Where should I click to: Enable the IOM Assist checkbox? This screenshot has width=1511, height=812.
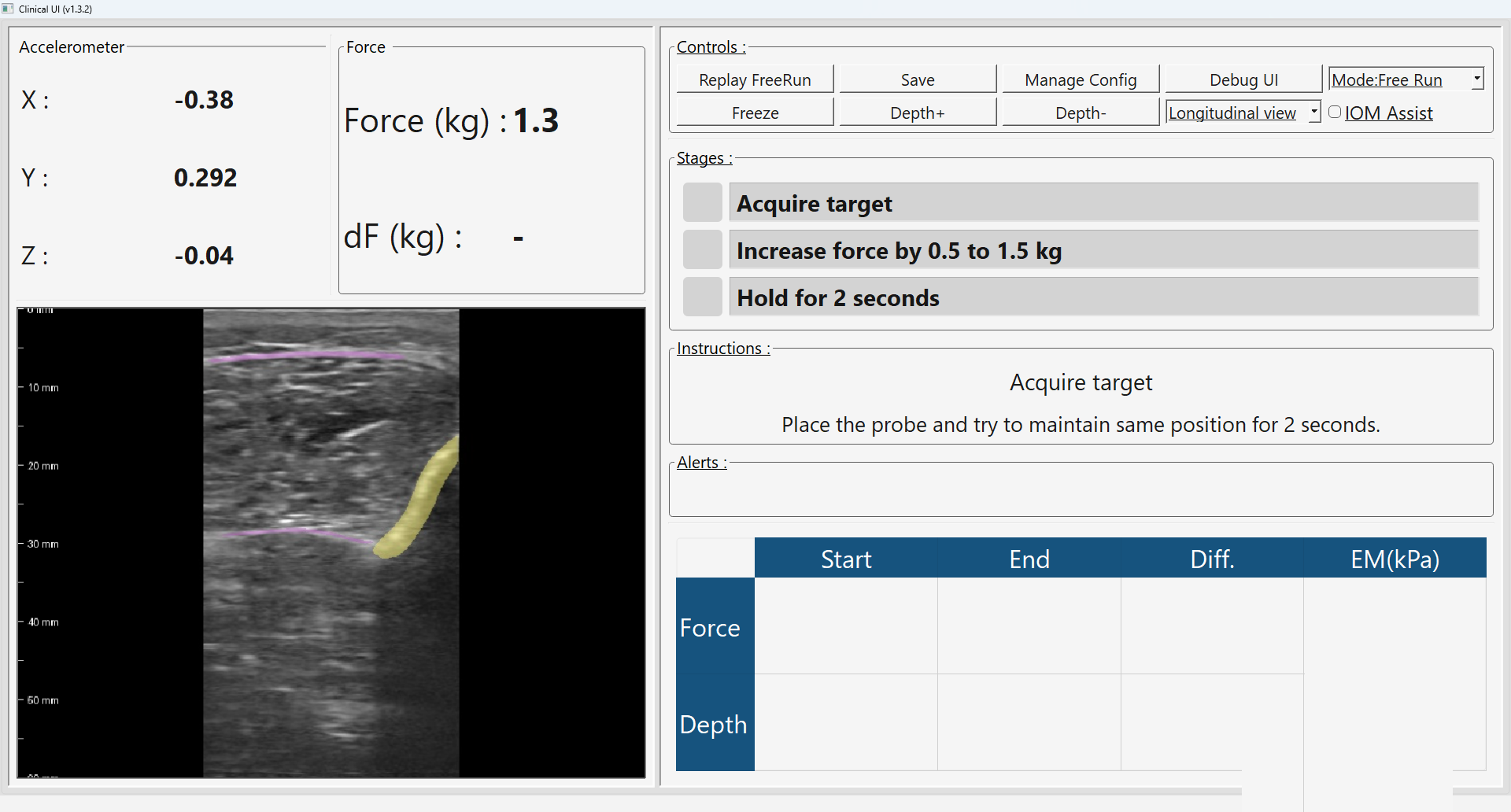point(1335,113)
